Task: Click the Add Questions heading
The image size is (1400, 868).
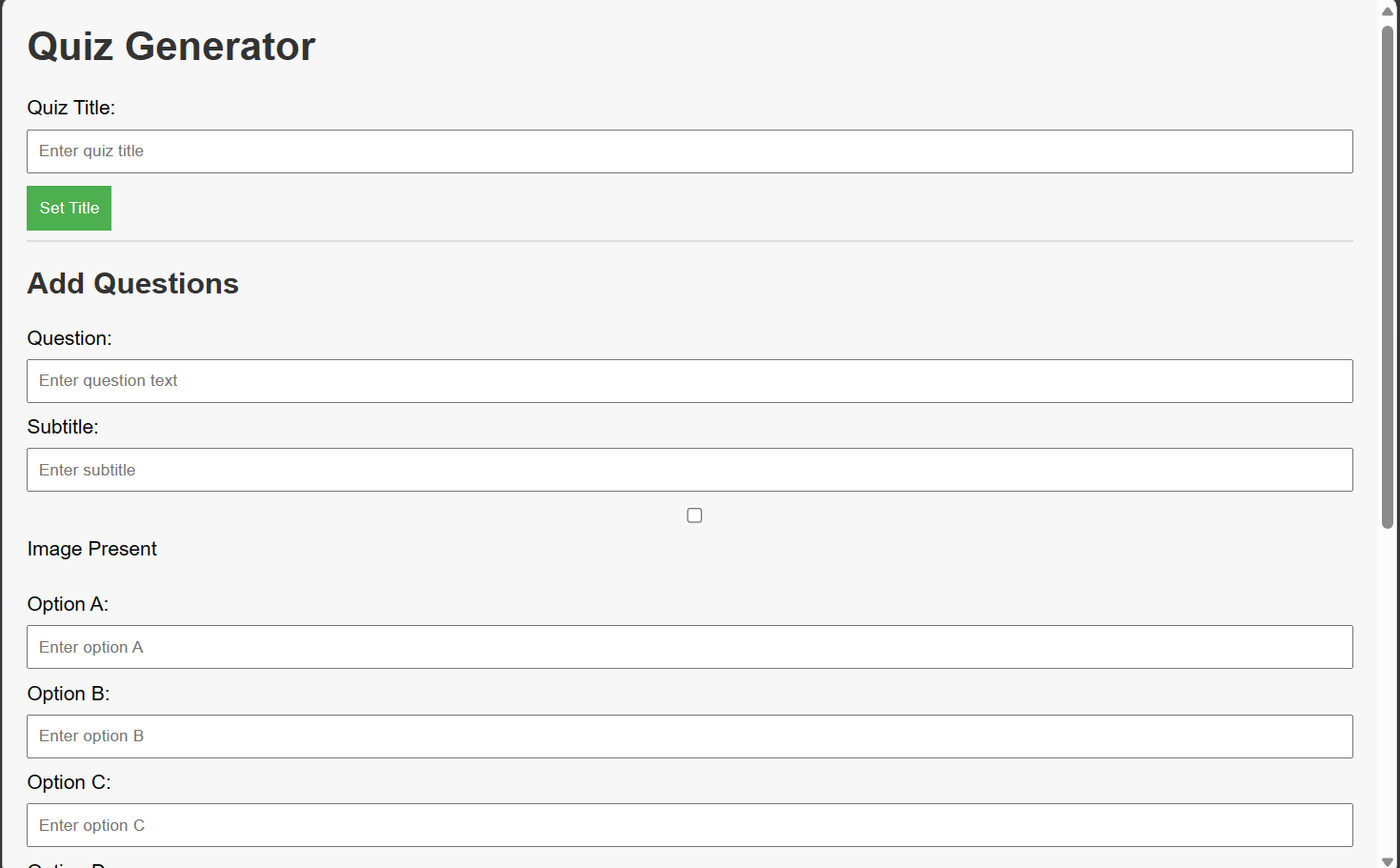Action: click(133, 284)
